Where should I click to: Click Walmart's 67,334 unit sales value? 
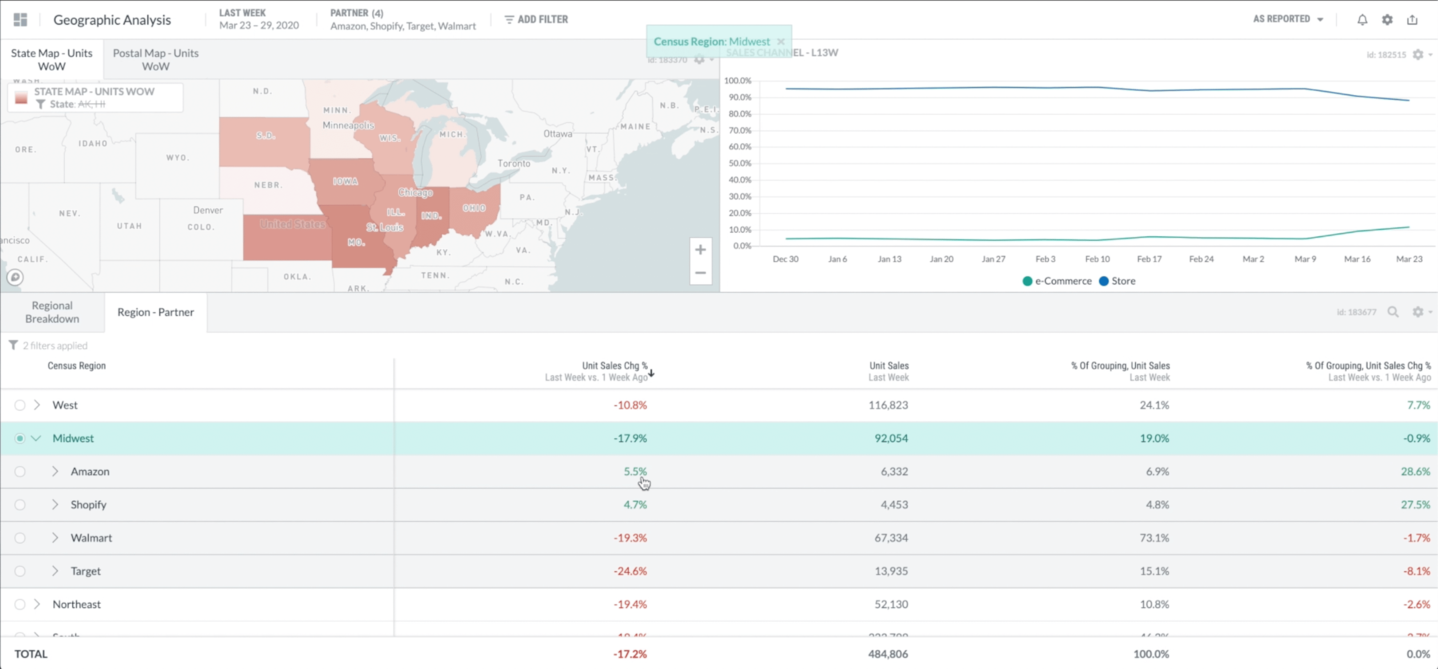point(890,537)
